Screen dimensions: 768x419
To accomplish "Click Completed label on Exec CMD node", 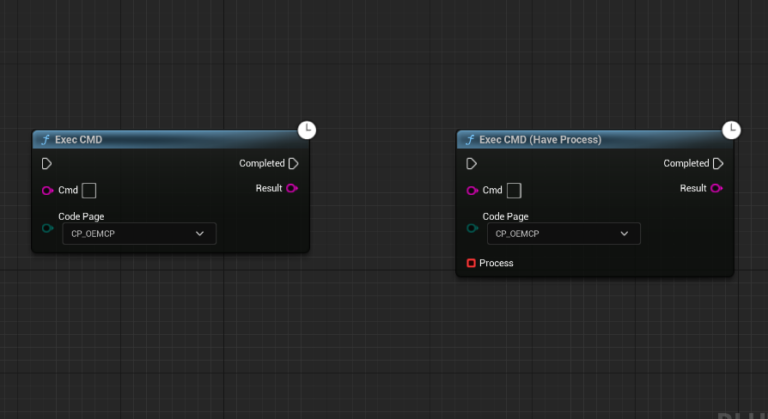I will [262, 163].
